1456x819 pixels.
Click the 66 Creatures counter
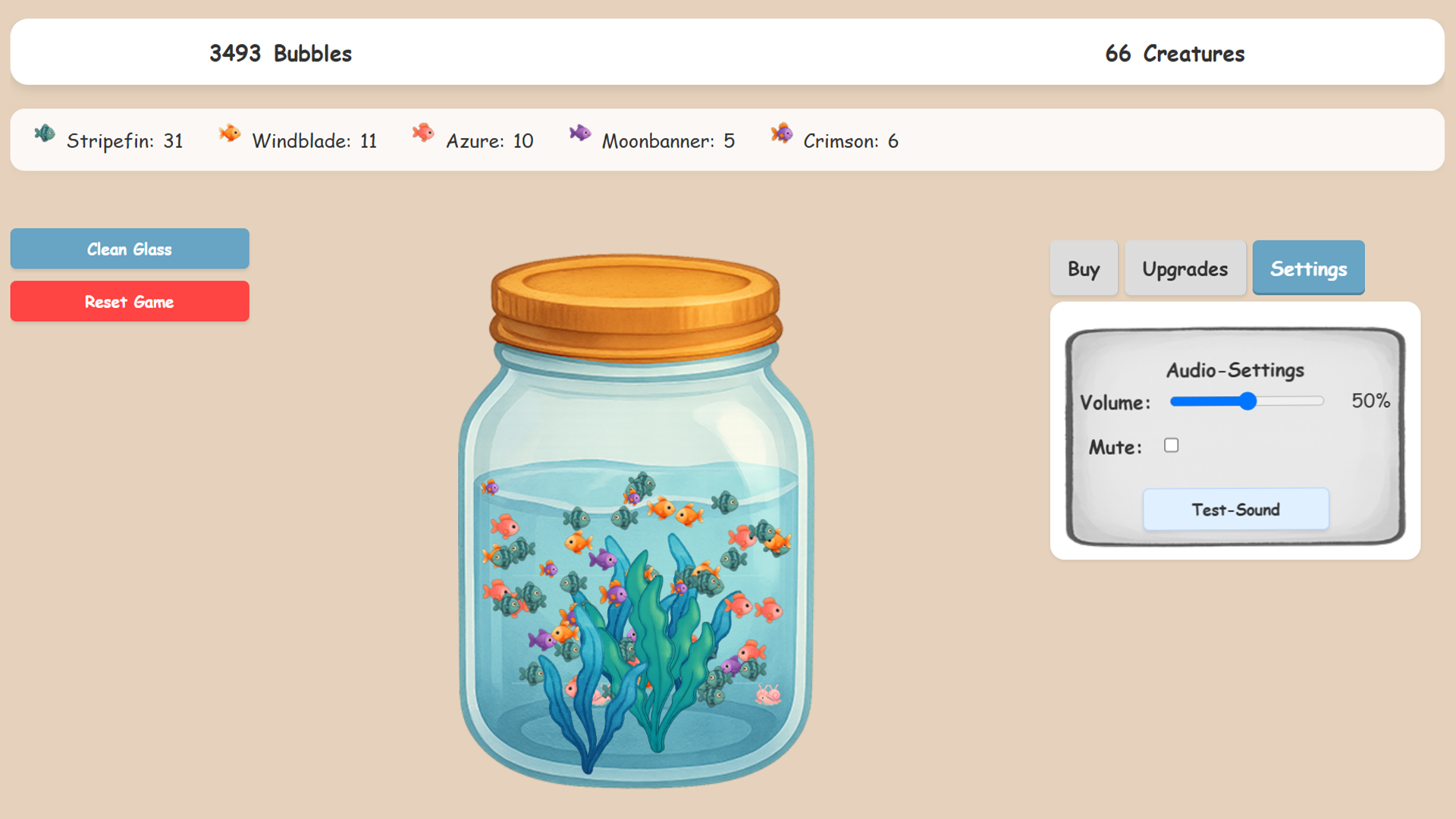click(1174, 53)
